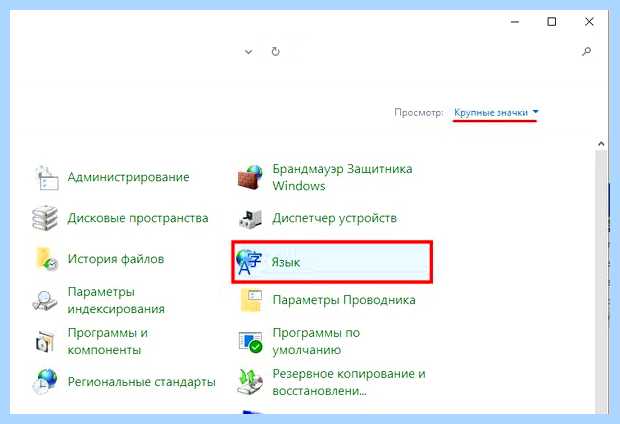Click the Язык globe-letter icon
Screen dimensions: 620x424
(249, 262)
